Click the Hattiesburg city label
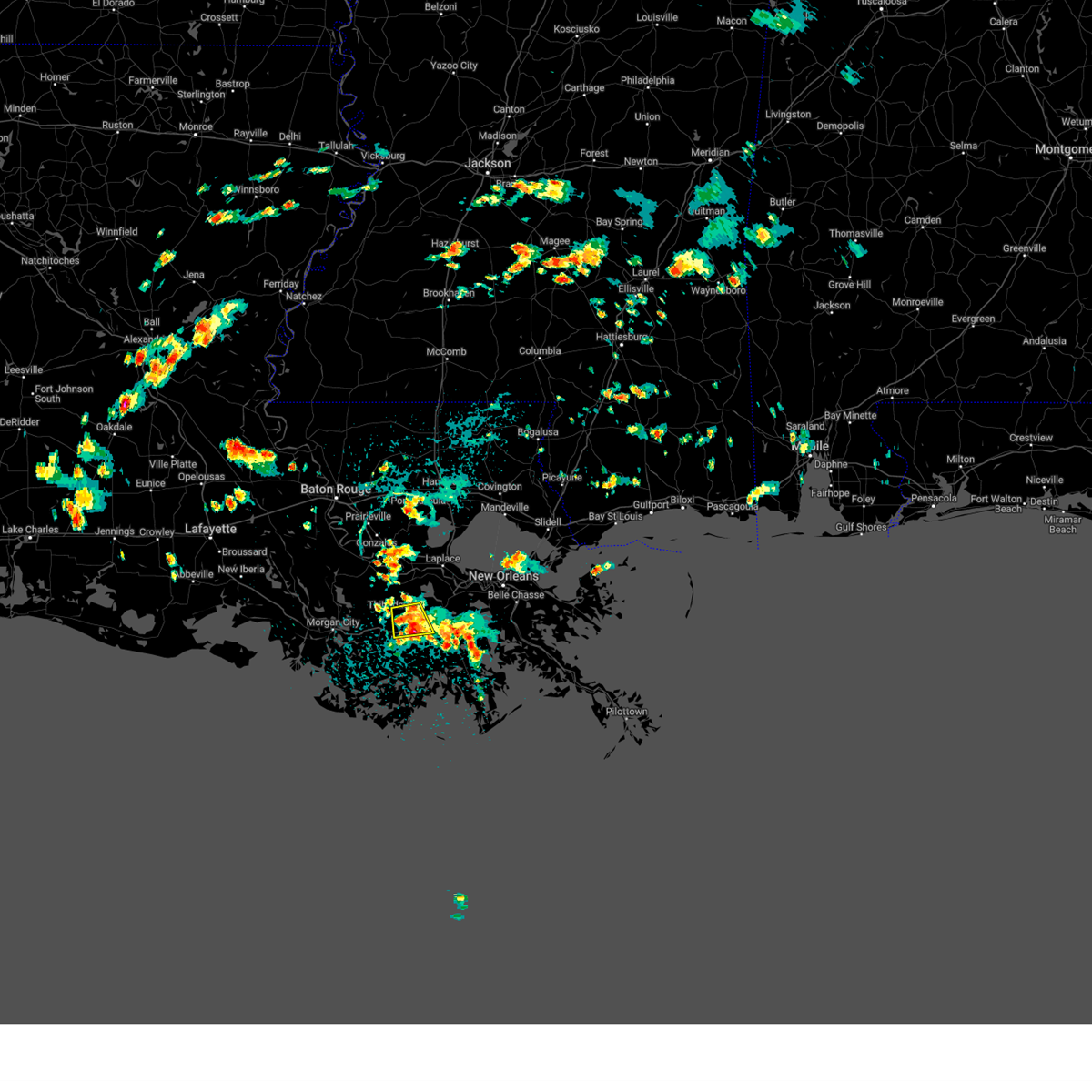Image resolution: width=1092 pixels, height=1092 pixels. tap(622, 337)
